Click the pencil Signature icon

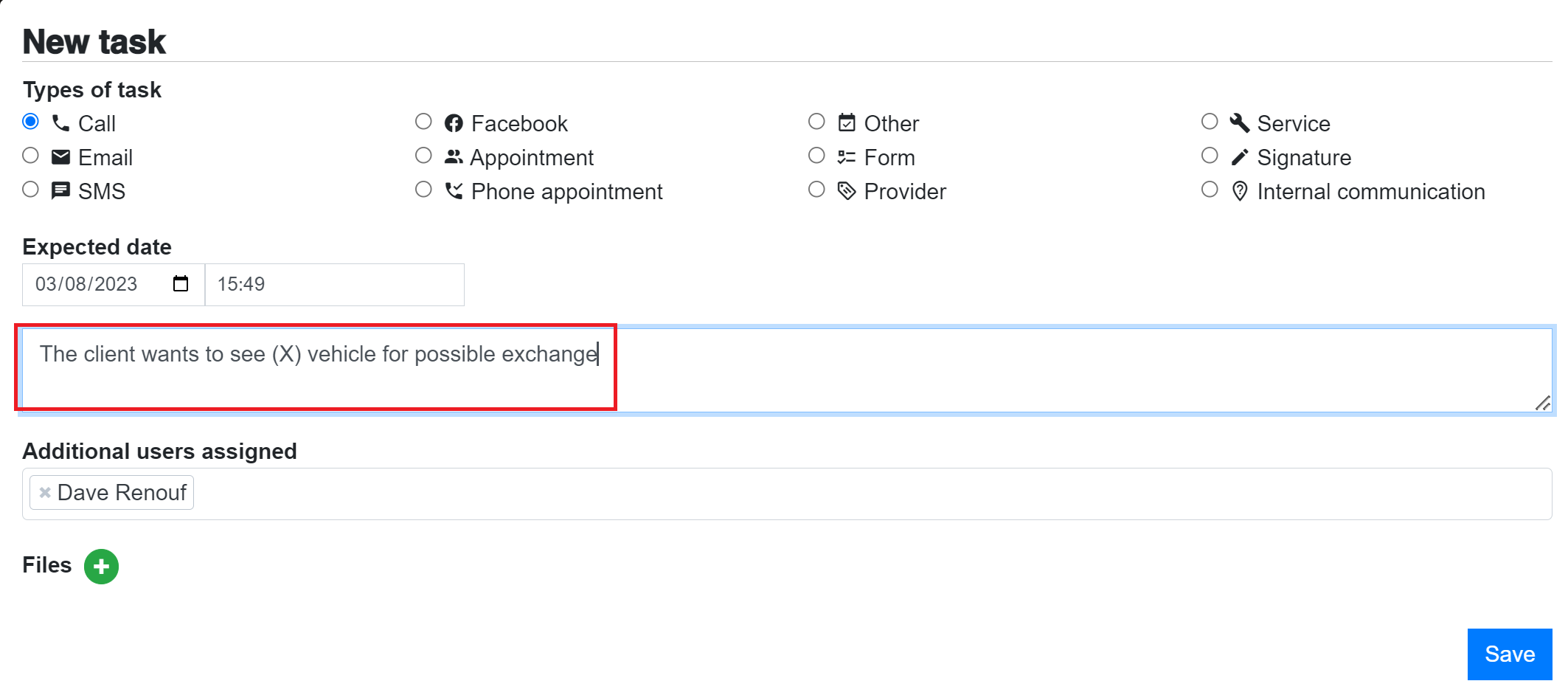[x=1239, y=157]
